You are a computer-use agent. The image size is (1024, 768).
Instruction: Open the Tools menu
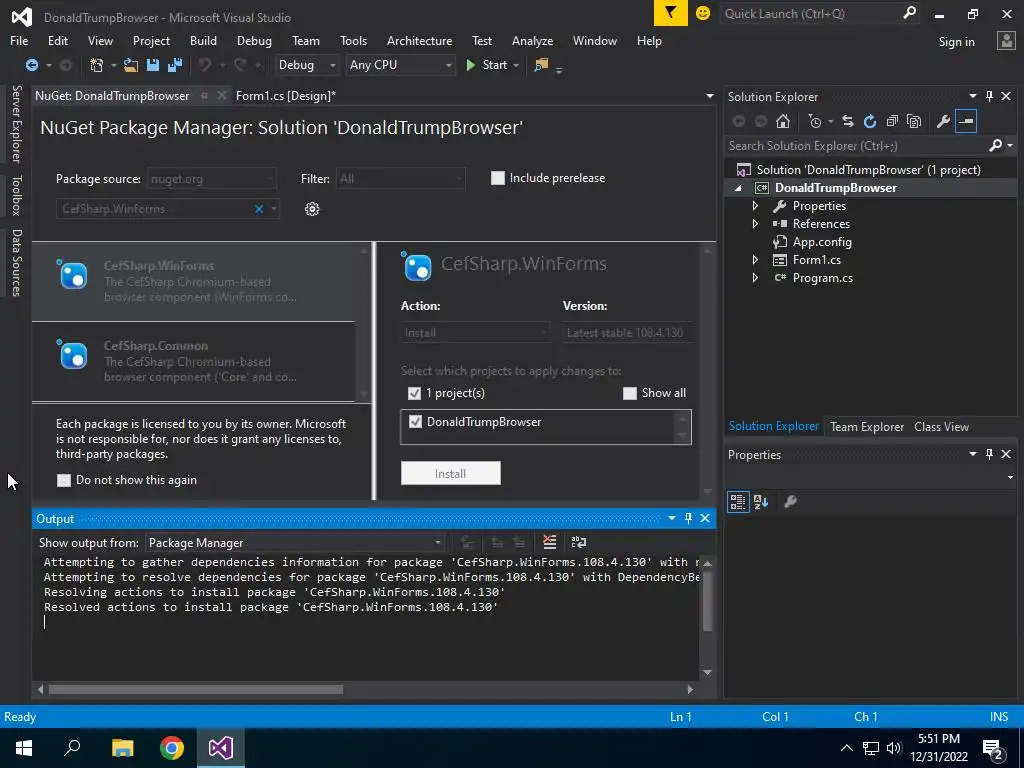pos(353,40)
